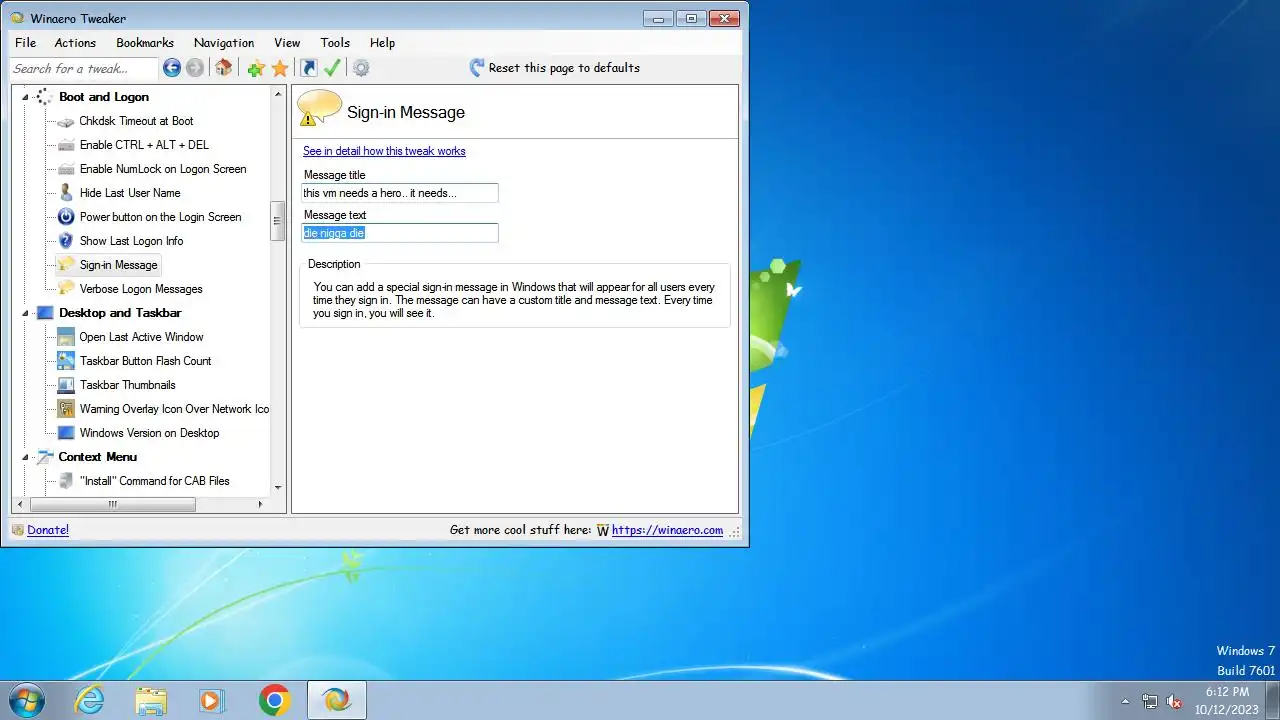Open the Windows Start button
1280x720 pixels.
25,700
